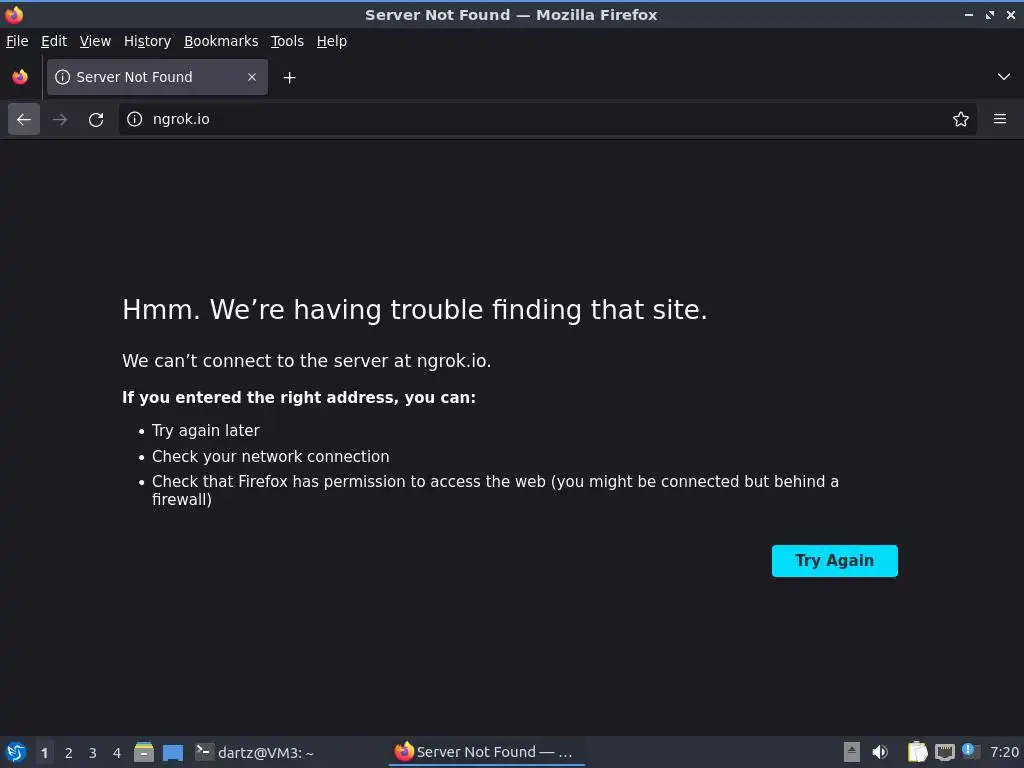Switch to workspace 1
The image size is (1024, 768).
(44, 752)
